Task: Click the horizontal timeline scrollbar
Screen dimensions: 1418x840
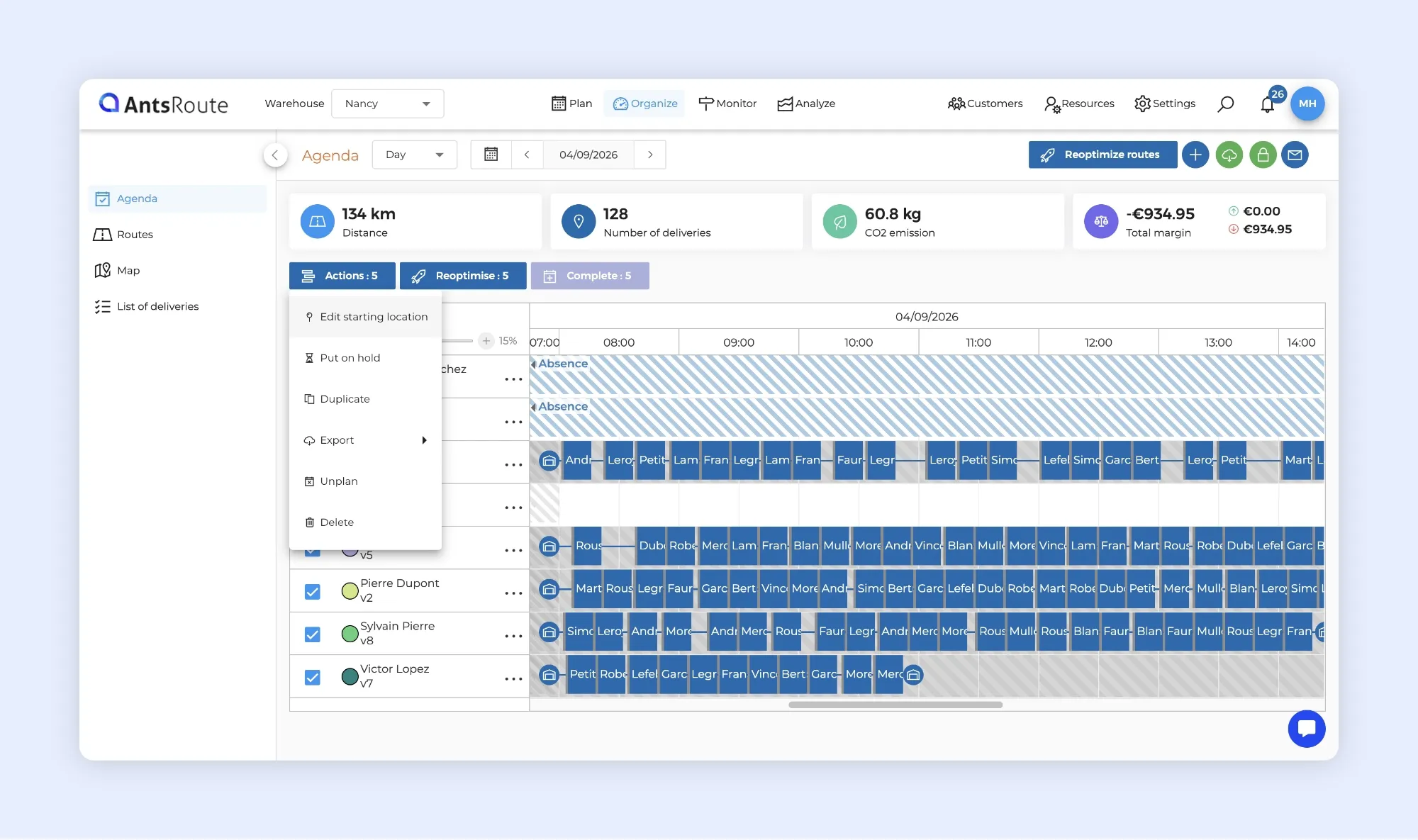Action: tap(895, 705)
